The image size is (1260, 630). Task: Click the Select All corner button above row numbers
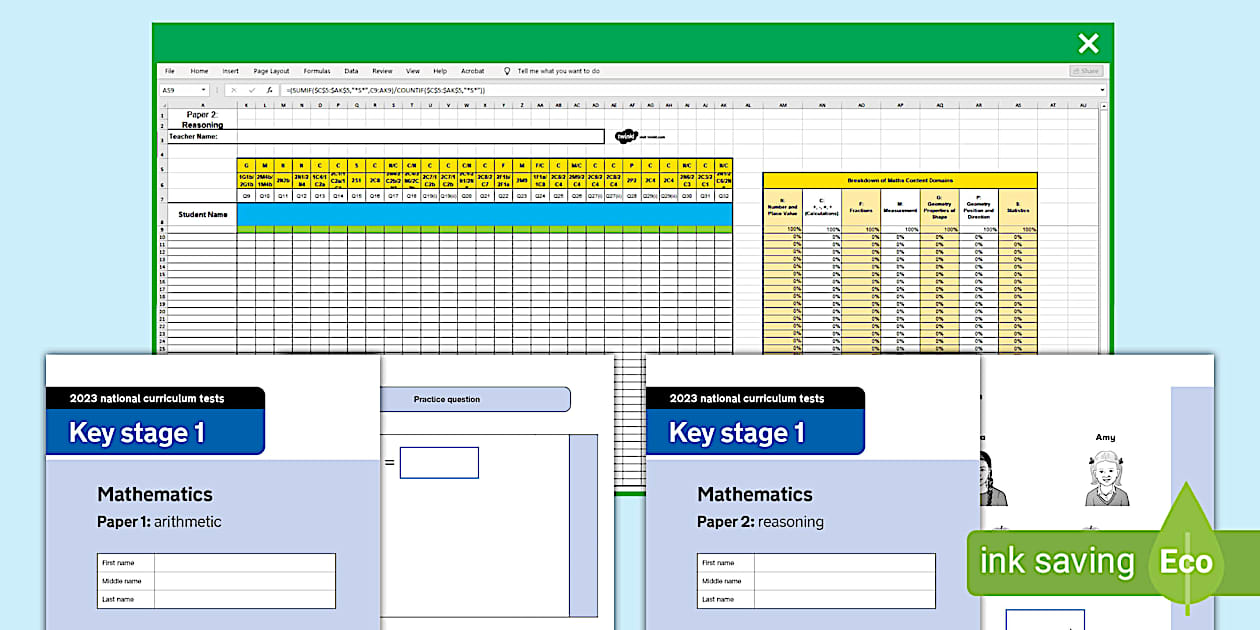[x=162, y=104]
